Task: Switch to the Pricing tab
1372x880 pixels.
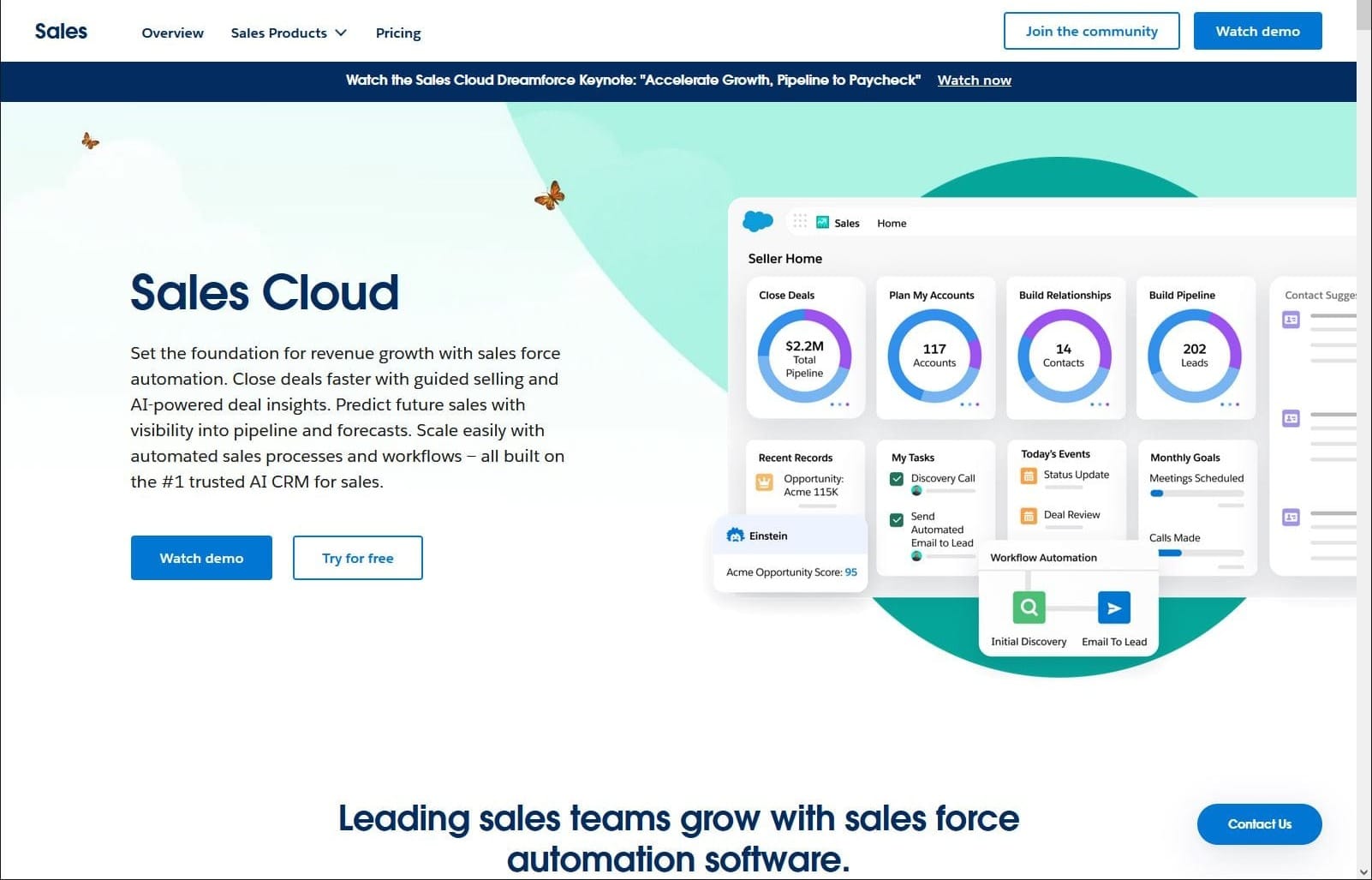Action: pos(397,33)
